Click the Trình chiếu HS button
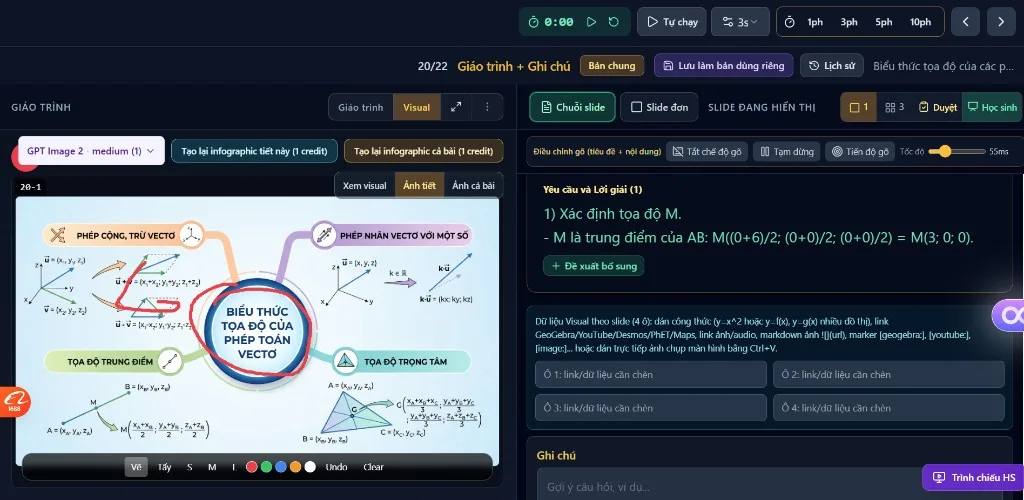1024x500 pixels. coord(973,477)
